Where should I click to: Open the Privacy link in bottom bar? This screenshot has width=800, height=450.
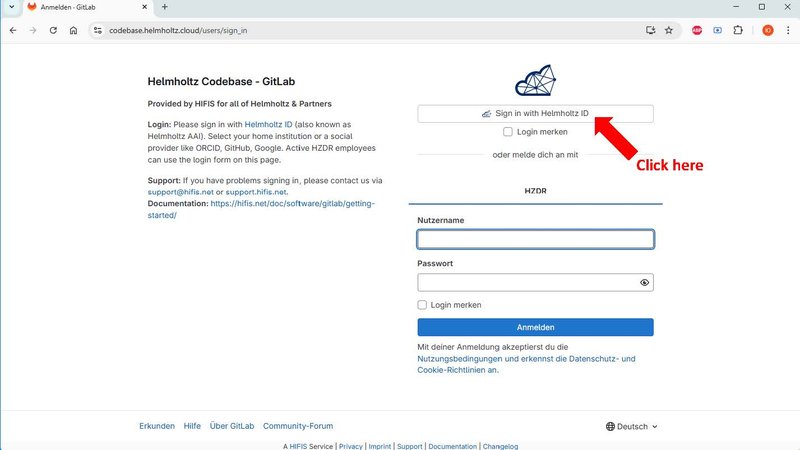pyautogui.click(x=351, y=446)
